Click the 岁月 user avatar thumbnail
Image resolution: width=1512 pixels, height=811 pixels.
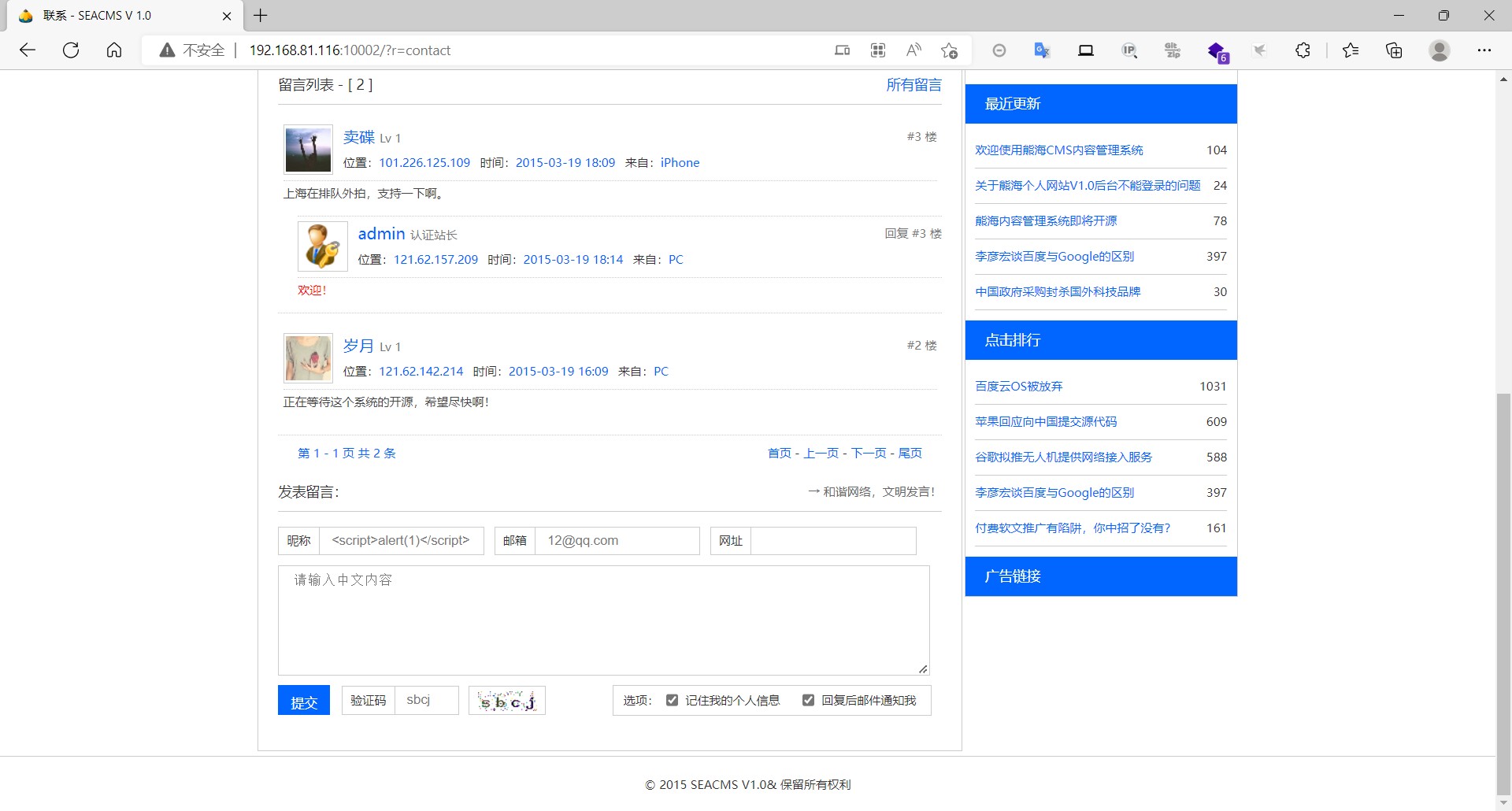pyautogui.click(x=308, y=358)
